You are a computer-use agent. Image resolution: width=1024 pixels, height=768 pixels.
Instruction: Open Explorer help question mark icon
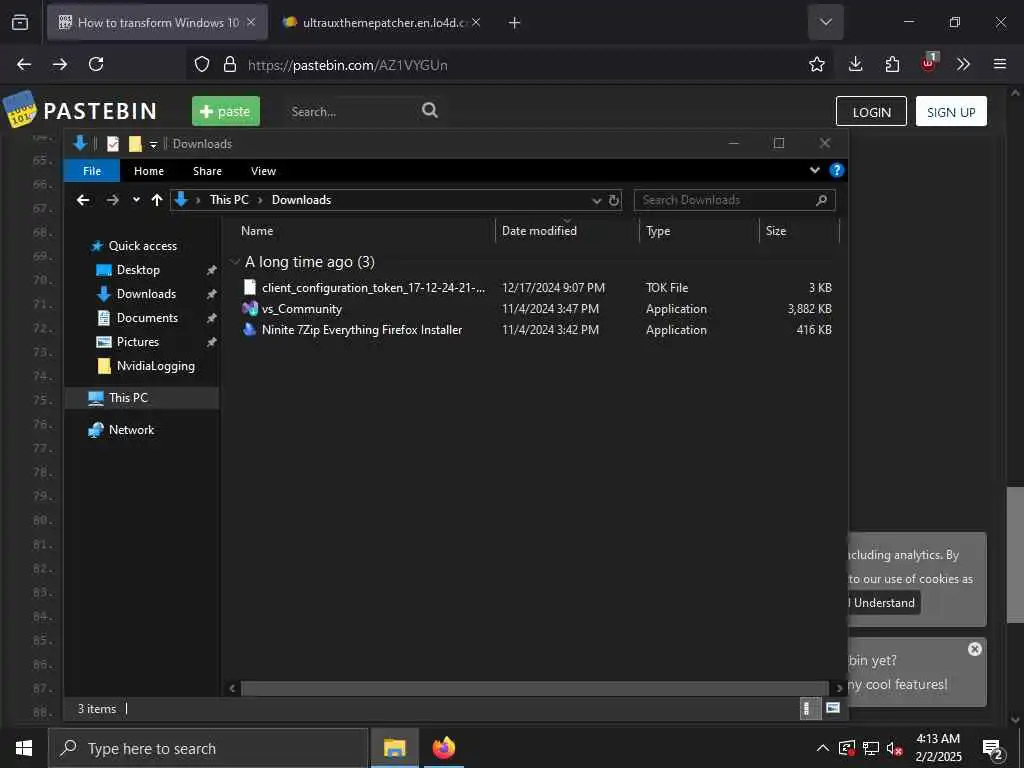pos(837,170)
